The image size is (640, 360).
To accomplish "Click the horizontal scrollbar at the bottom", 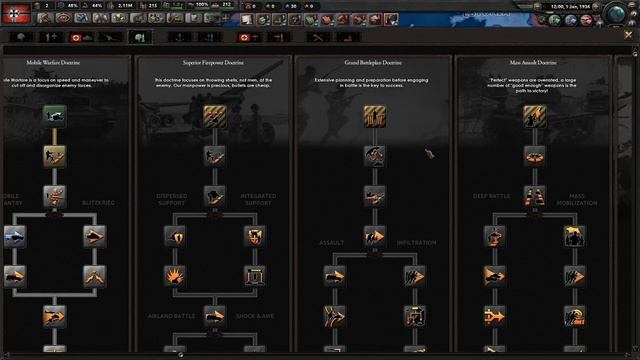I will [316, 356].
